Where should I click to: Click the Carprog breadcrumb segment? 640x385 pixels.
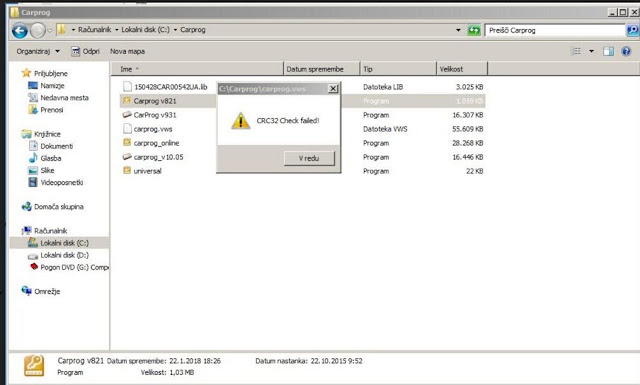[x=193, y=30]
